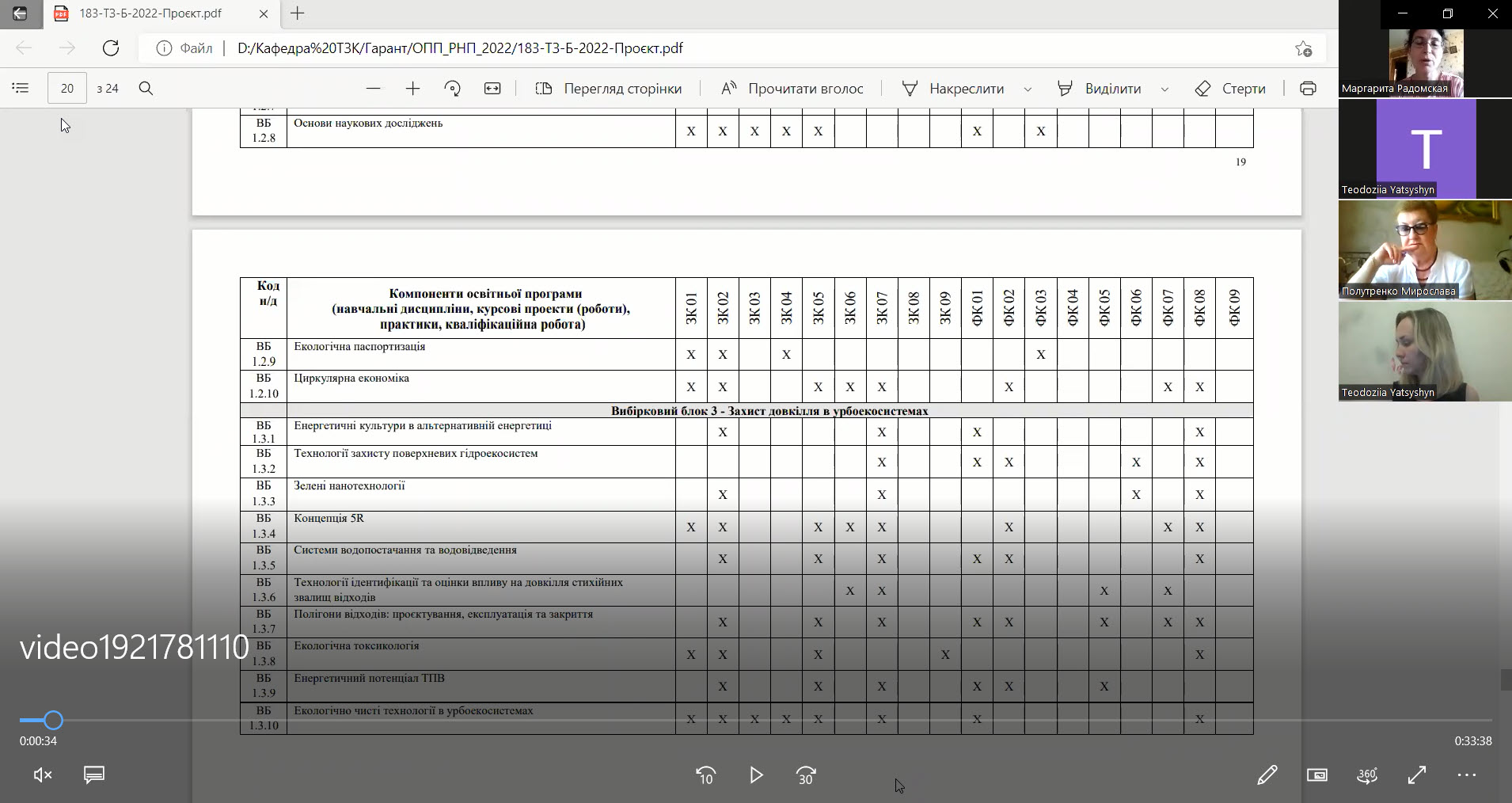1512x803 pixels.
Task: Toggle video subtitles captions
Action: coord(94,774)
